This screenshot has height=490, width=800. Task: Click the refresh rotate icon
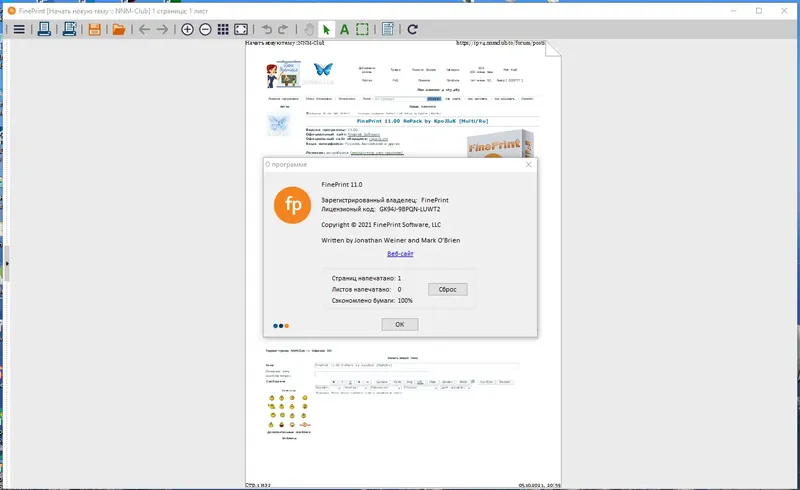coord(413,30)
